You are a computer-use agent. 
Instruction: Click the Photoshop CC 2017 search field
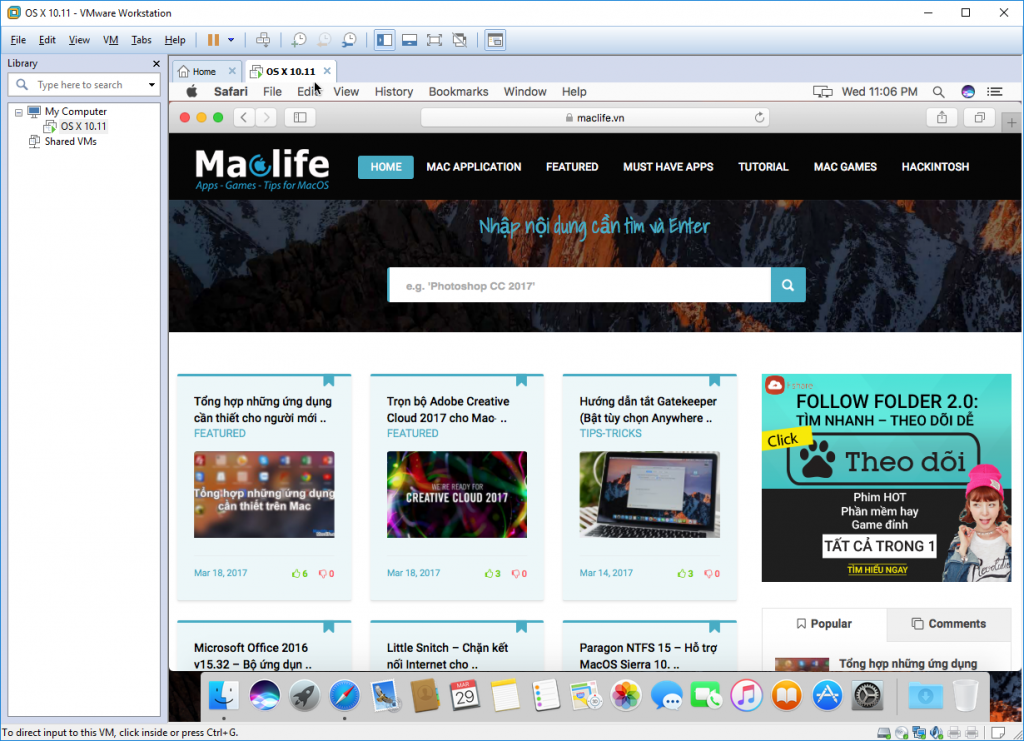point(580,285)
